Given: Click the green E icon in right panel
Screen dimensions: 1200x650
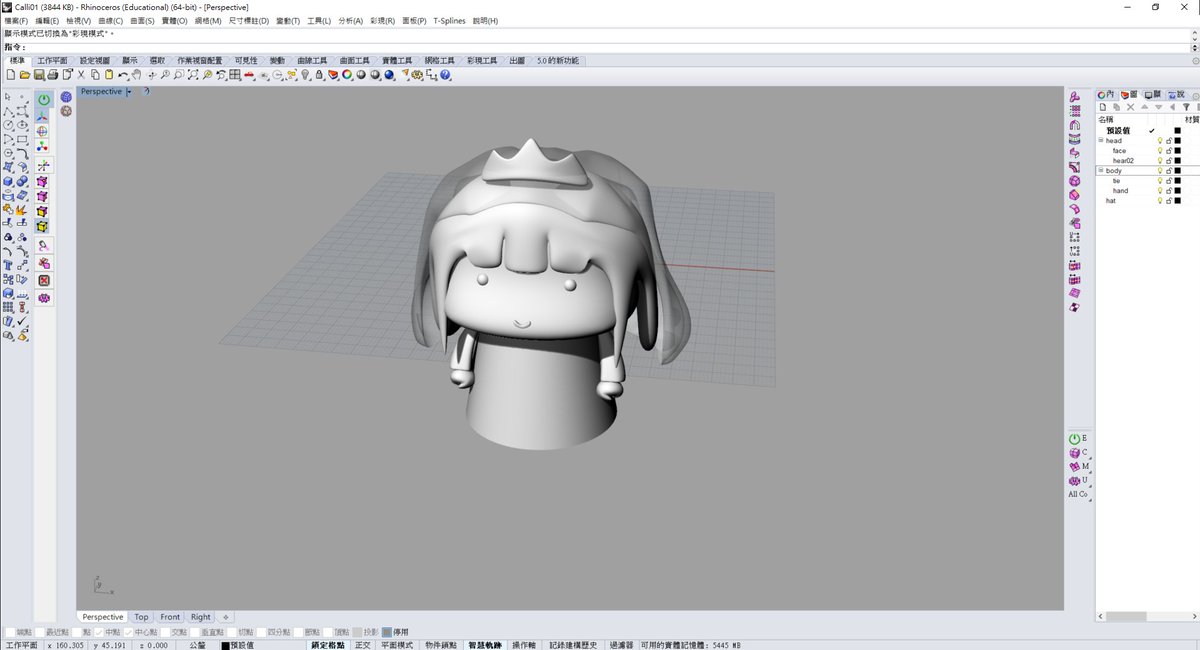Looking at the screenshot, I should pos(1076,438).
